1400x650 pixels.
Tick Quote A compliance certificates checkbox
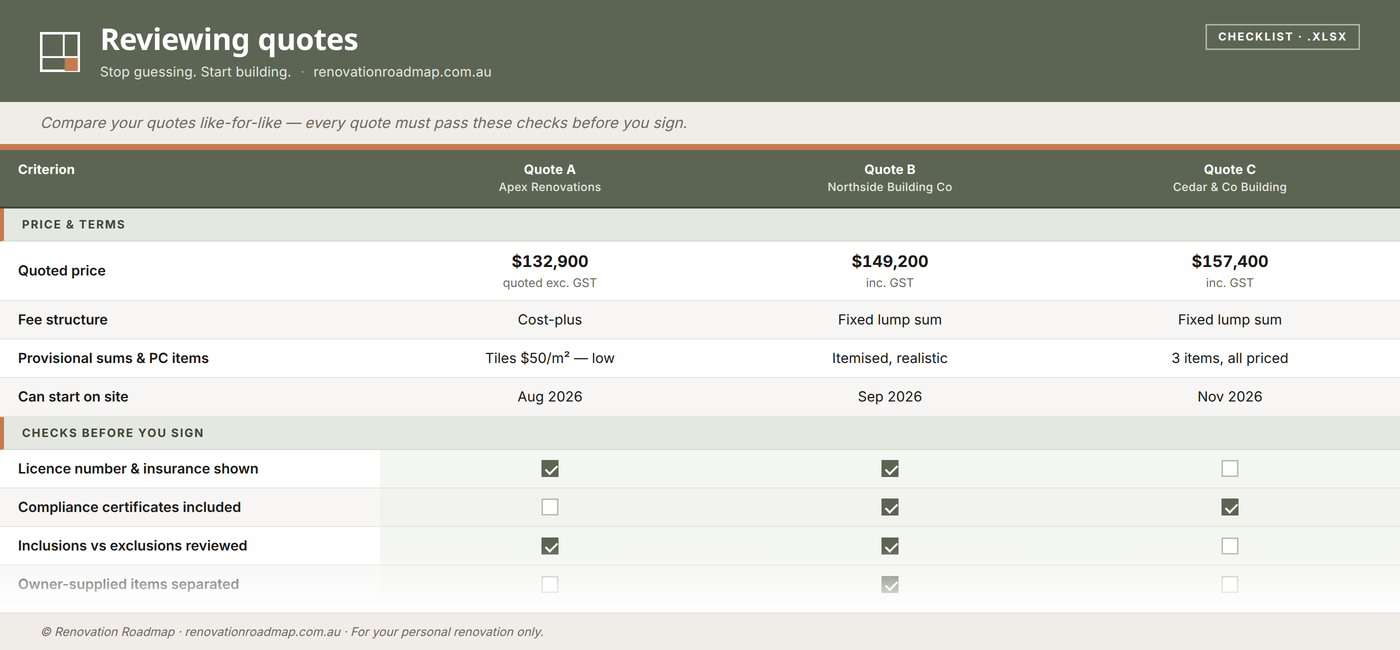(x=550, y=507)
